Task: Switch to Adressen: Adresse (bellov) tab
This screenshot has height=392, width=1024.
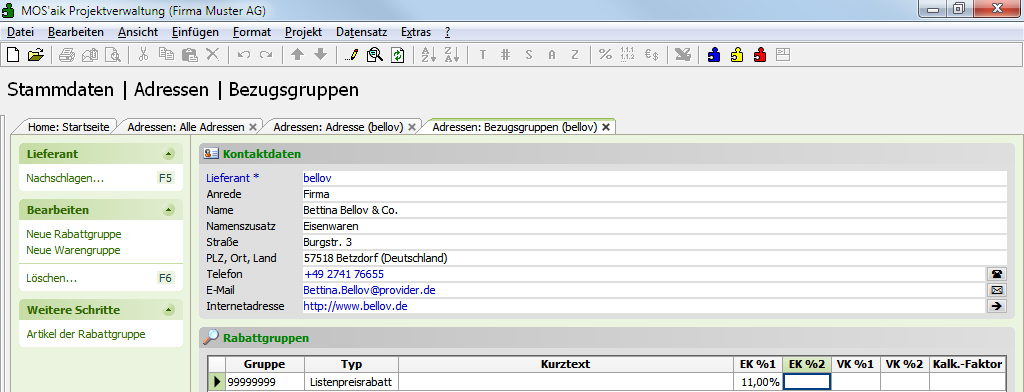Action: 338,127
